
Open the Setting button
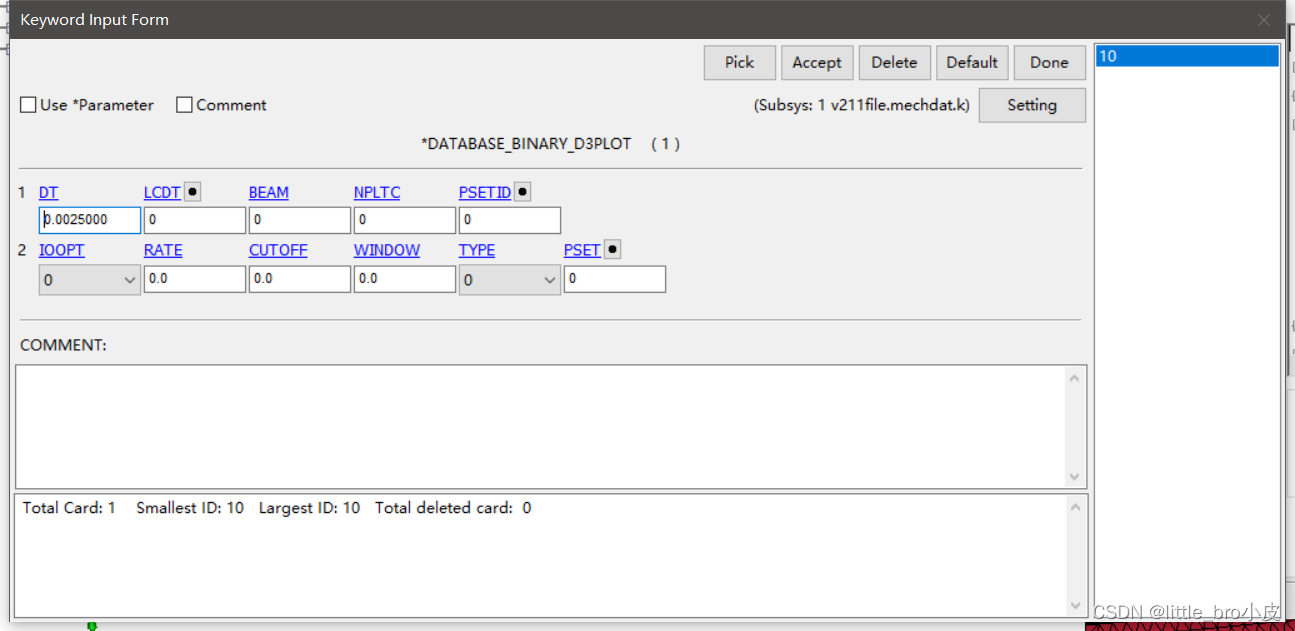pyautogui.click(x=1031, y=105)
